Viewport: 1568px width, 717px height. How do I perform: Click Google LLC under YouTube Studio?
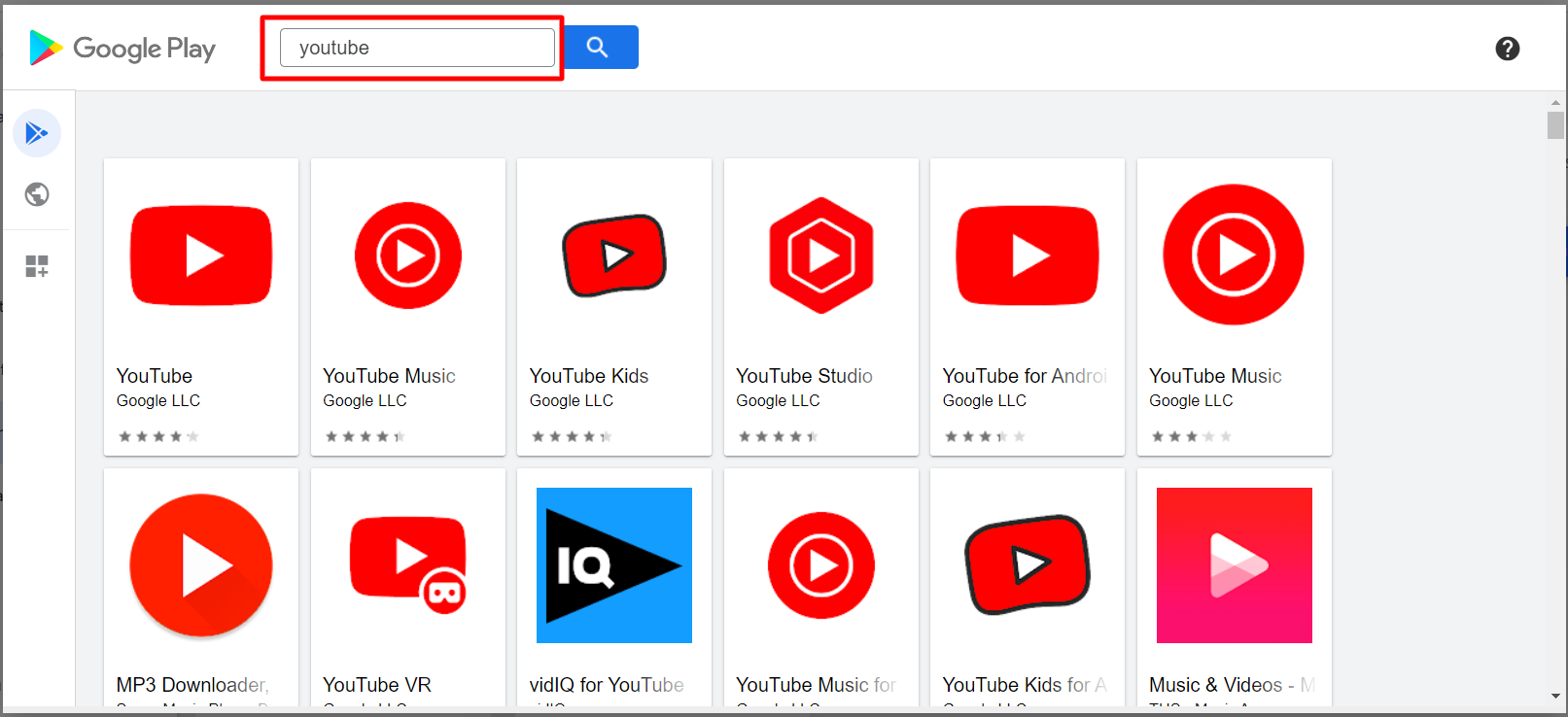pyautogui.click(x=778, y=400)
